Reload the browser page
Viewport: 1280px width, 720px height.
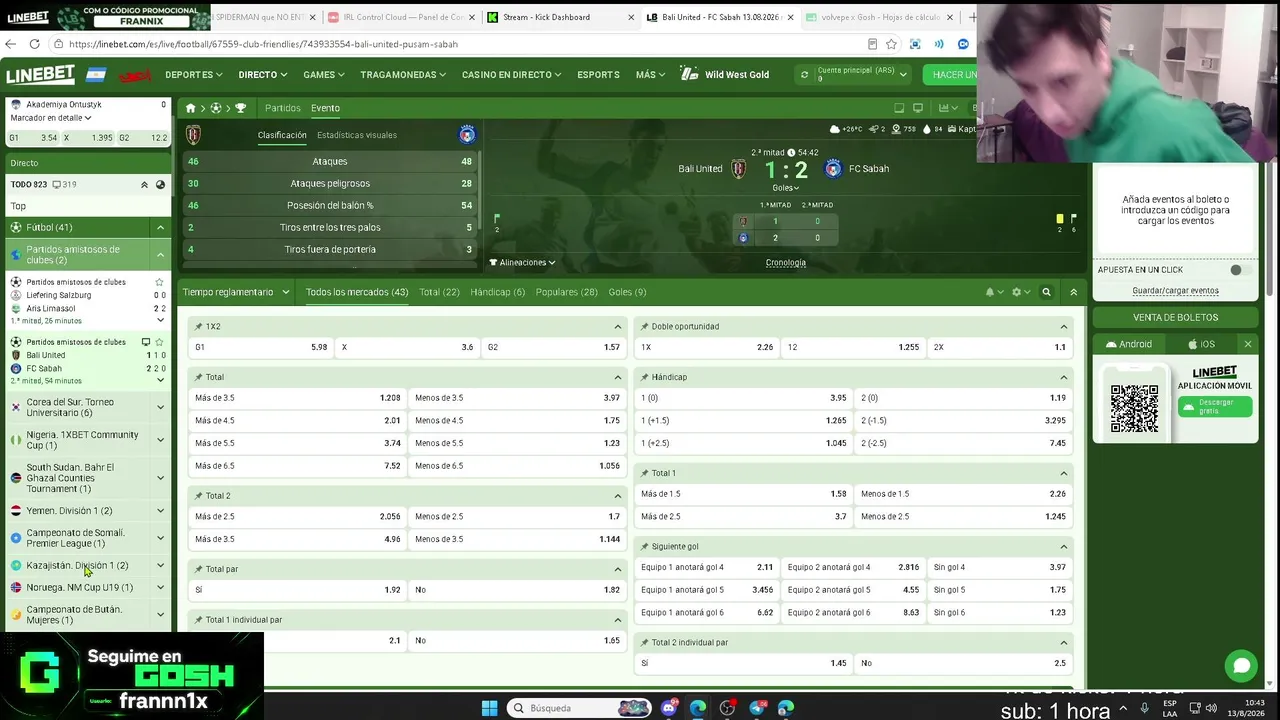coord(34,44)
